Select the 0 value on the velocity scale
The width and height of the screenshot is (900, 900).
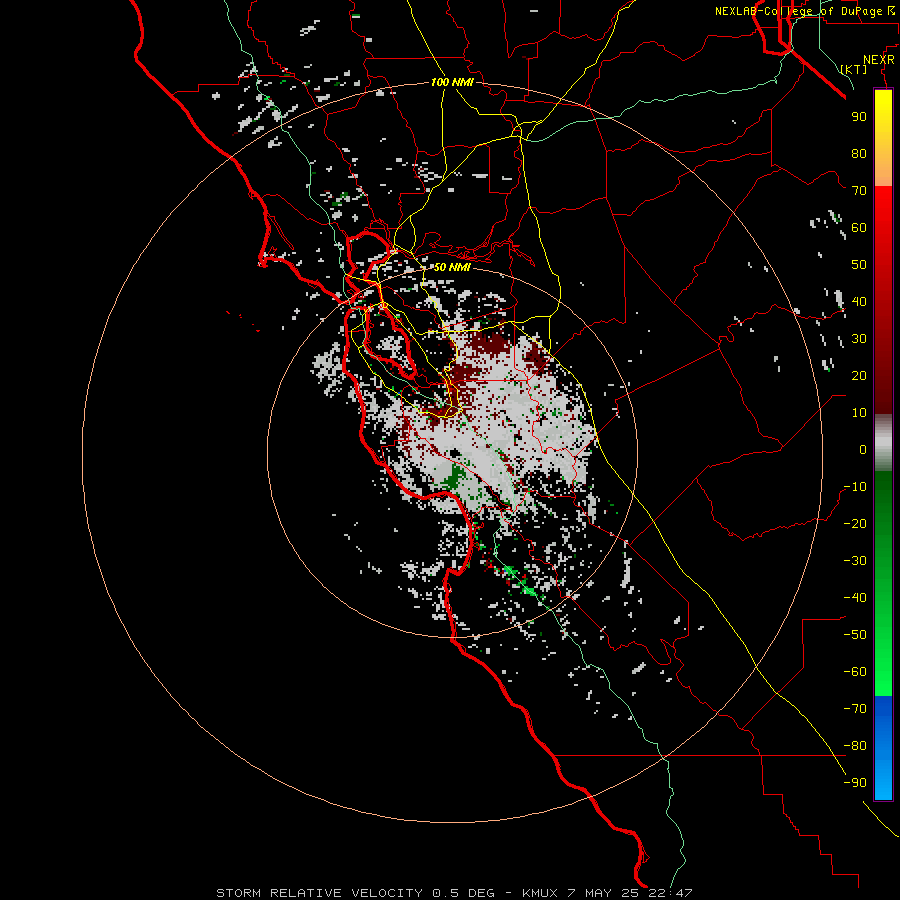(863, 449)
